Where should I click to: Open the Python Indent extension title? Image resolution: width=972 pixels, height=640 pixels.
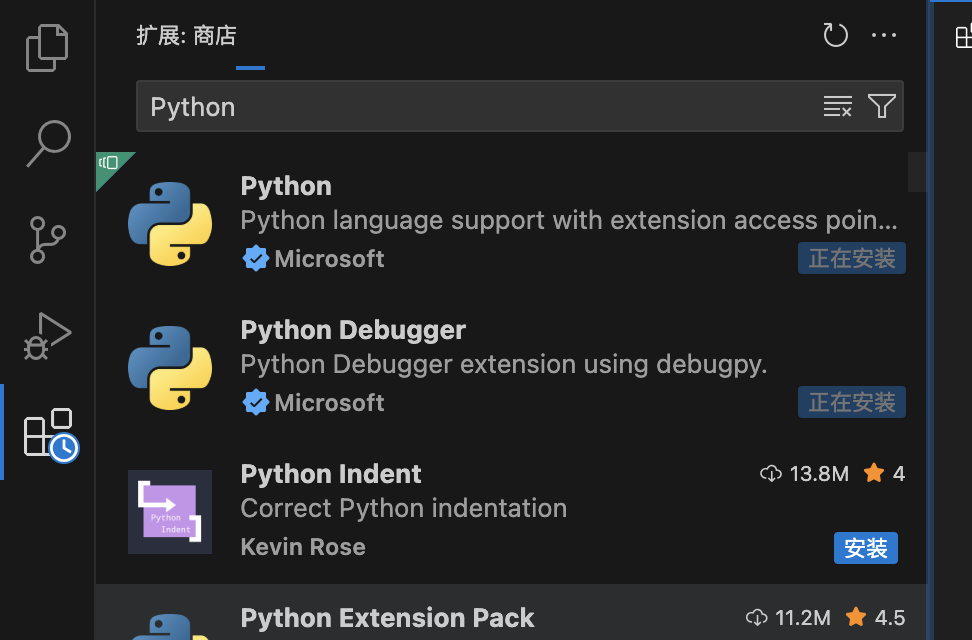click(x=331, y=474)
